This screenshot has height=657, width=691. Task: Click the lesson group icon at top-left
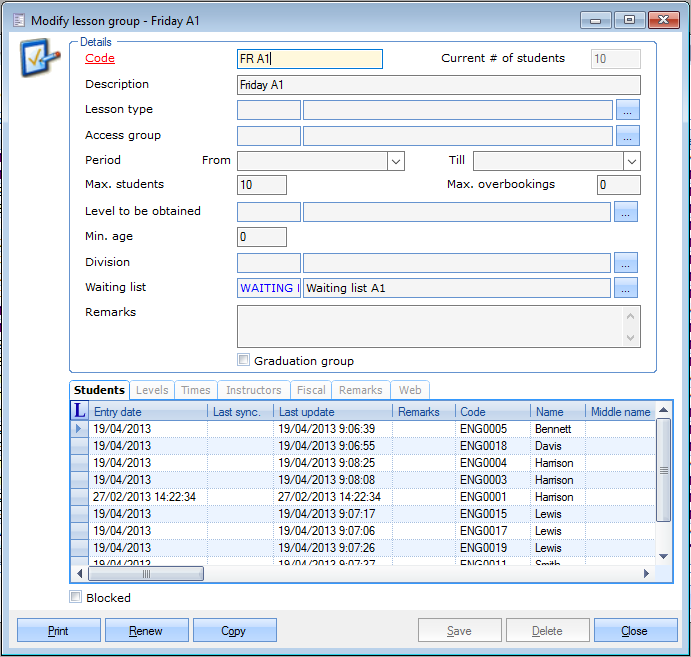click(x=34, y=62)
